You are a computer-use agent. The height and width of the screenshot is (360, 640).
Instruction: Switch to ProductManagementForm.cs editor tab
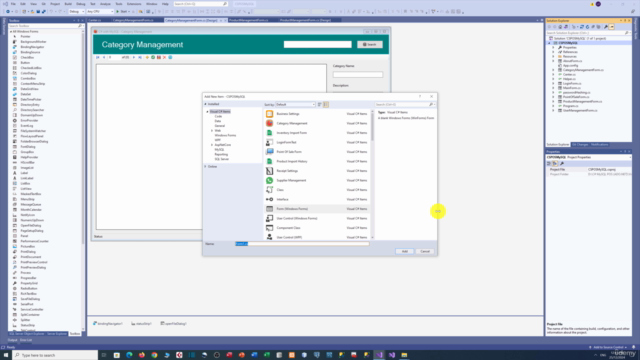[x=248, y=20]
